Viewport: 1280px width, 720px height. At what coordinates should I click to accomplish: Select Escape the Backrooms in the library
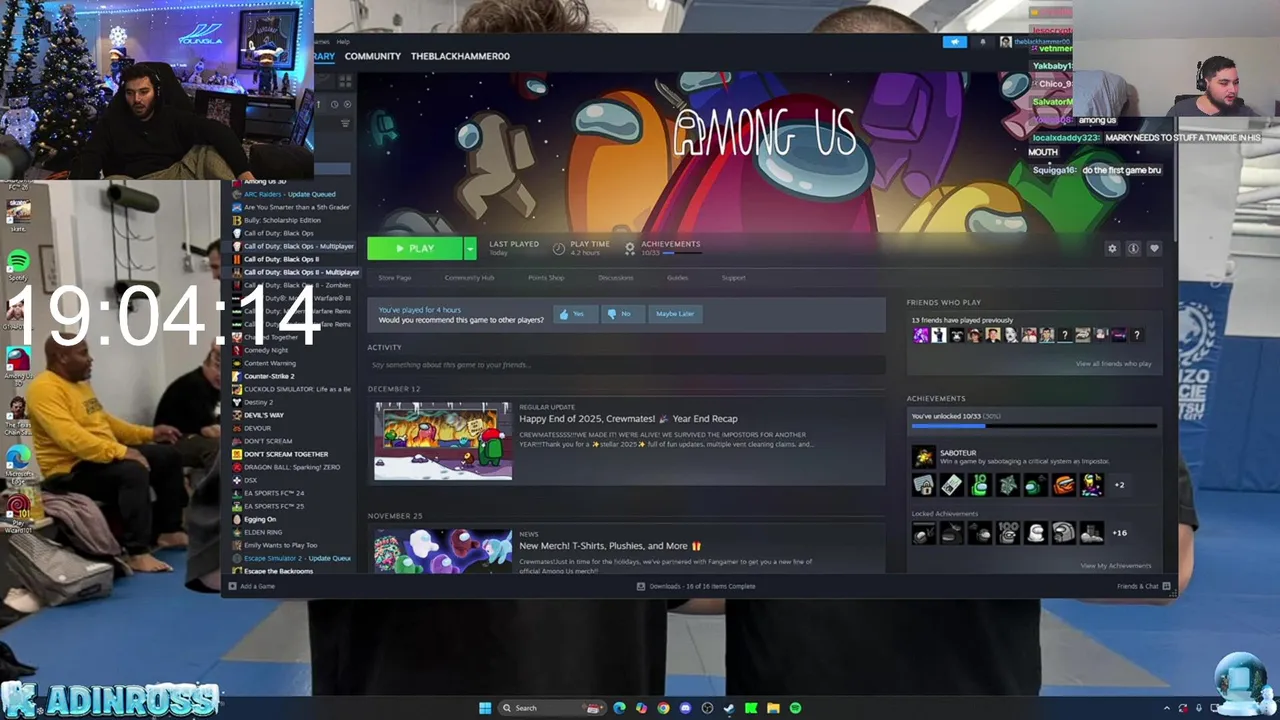(278, 571)
